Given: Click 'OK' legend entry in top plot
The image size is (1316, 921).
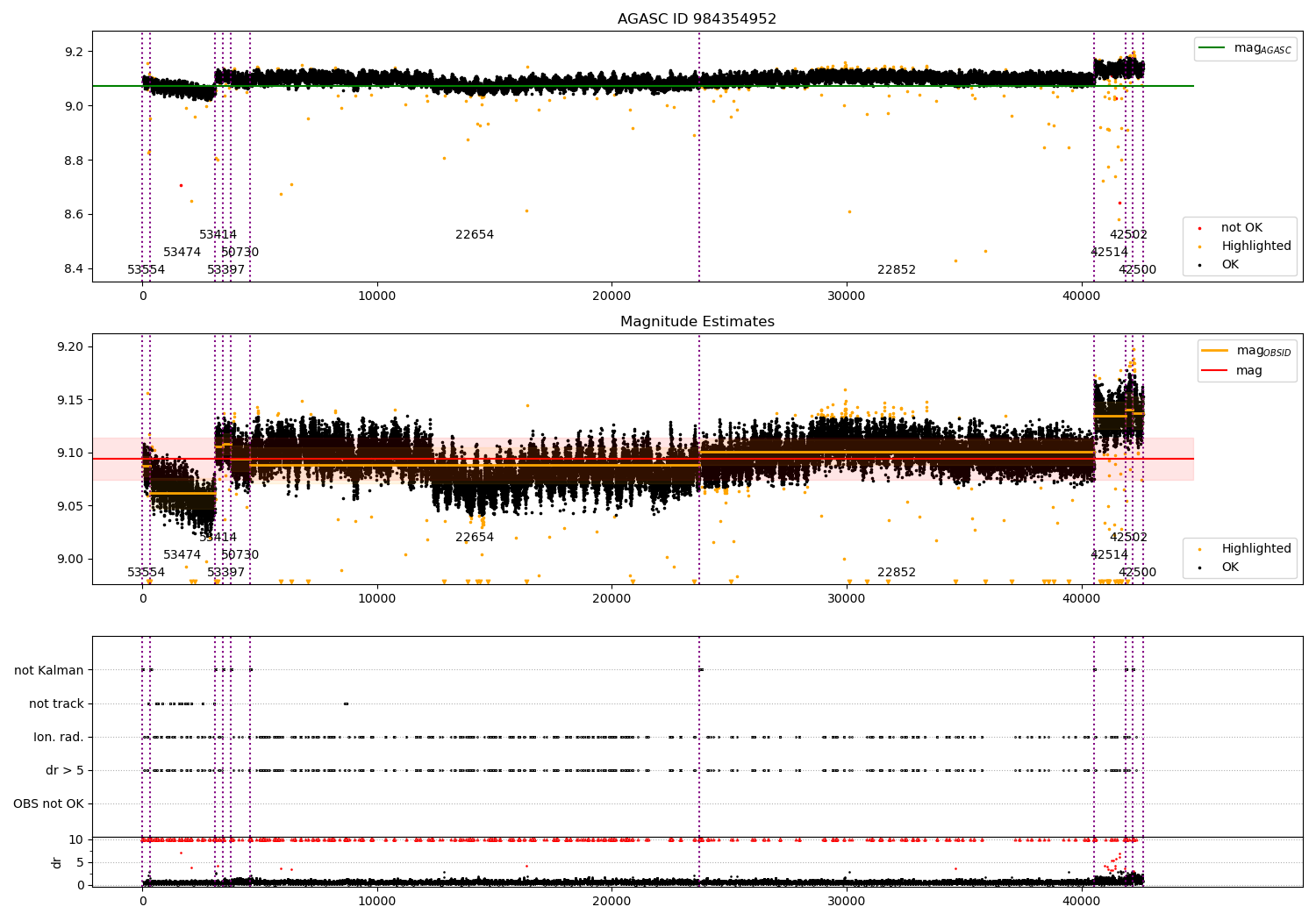Looking at the screenshot, I should tap(1219, 265).
